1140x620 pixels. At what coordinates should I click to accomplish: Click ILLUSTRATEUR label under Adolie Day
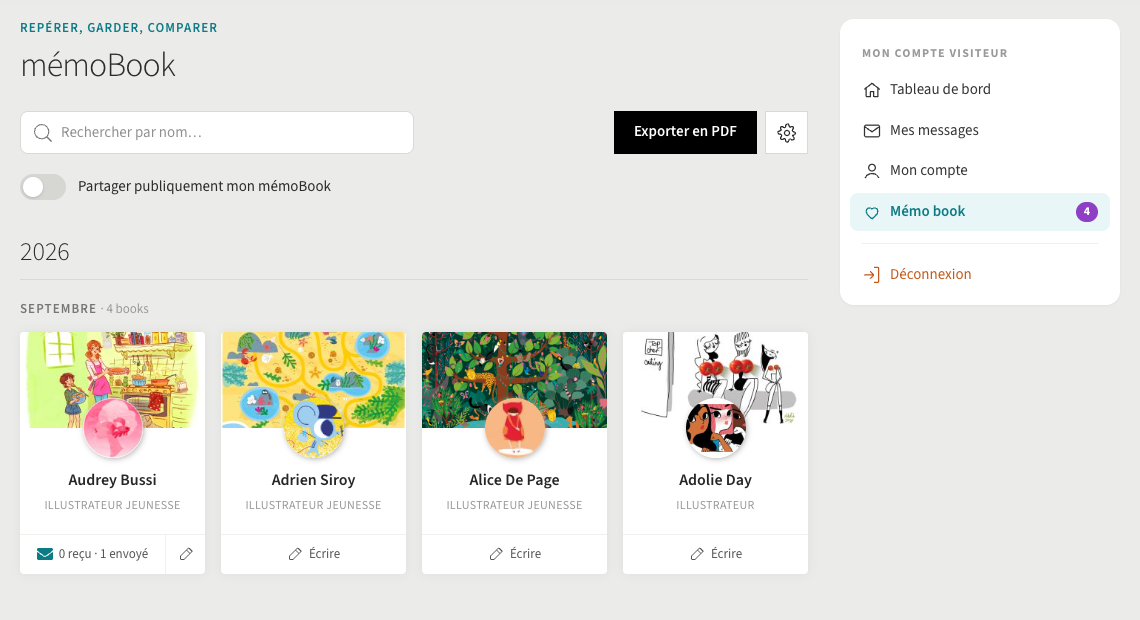click(715, 505)
